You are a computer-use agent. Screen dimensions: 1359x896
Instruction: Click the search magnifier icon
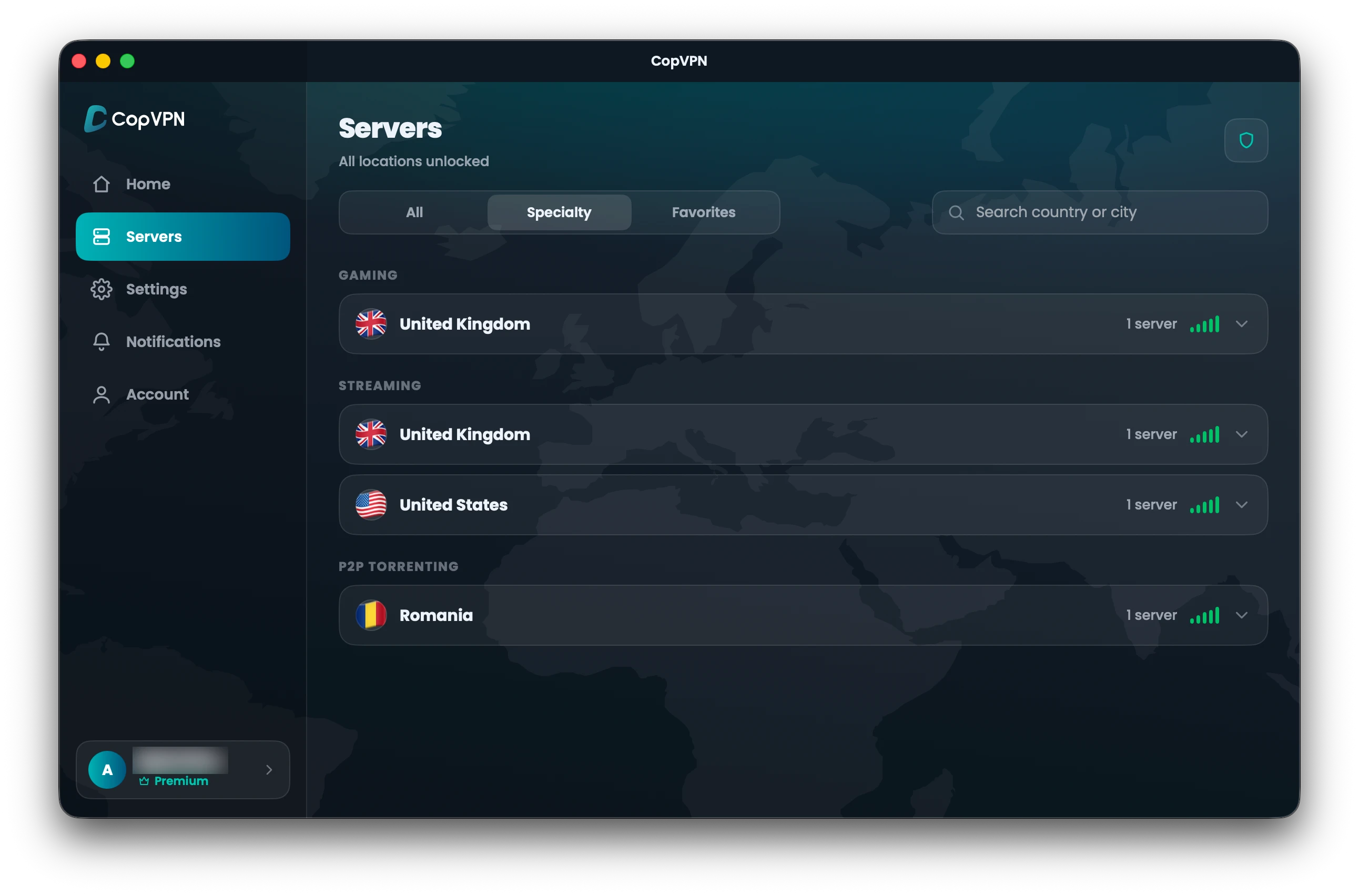pyautogui.click(x=956, y=212)
